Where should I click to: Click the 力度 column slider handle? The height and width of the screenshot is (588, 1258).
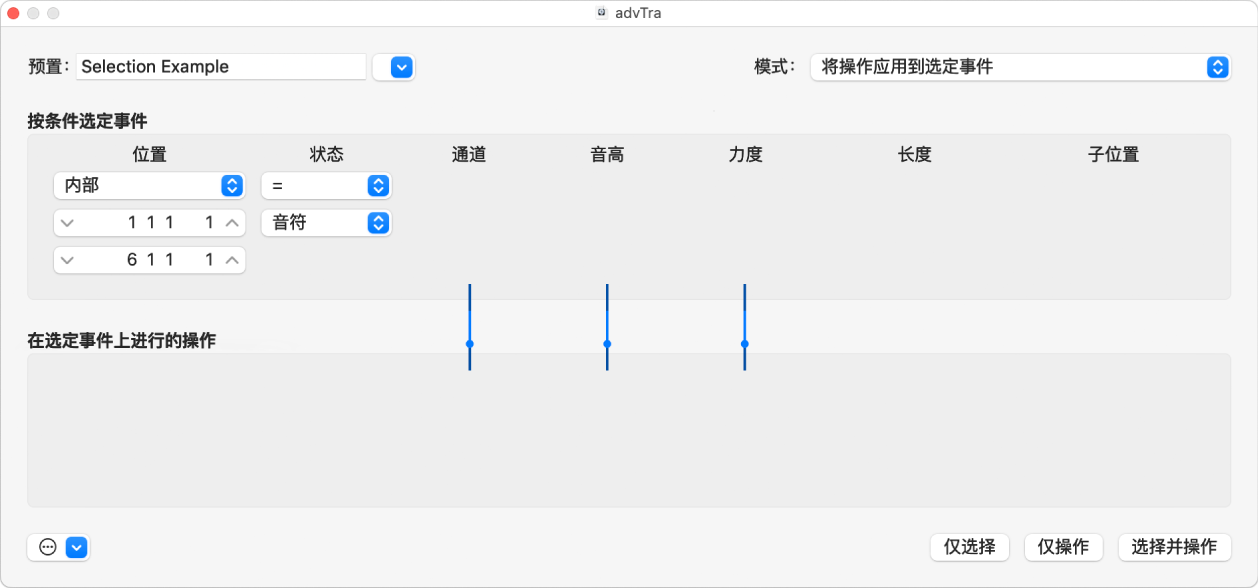coord(744,344)
